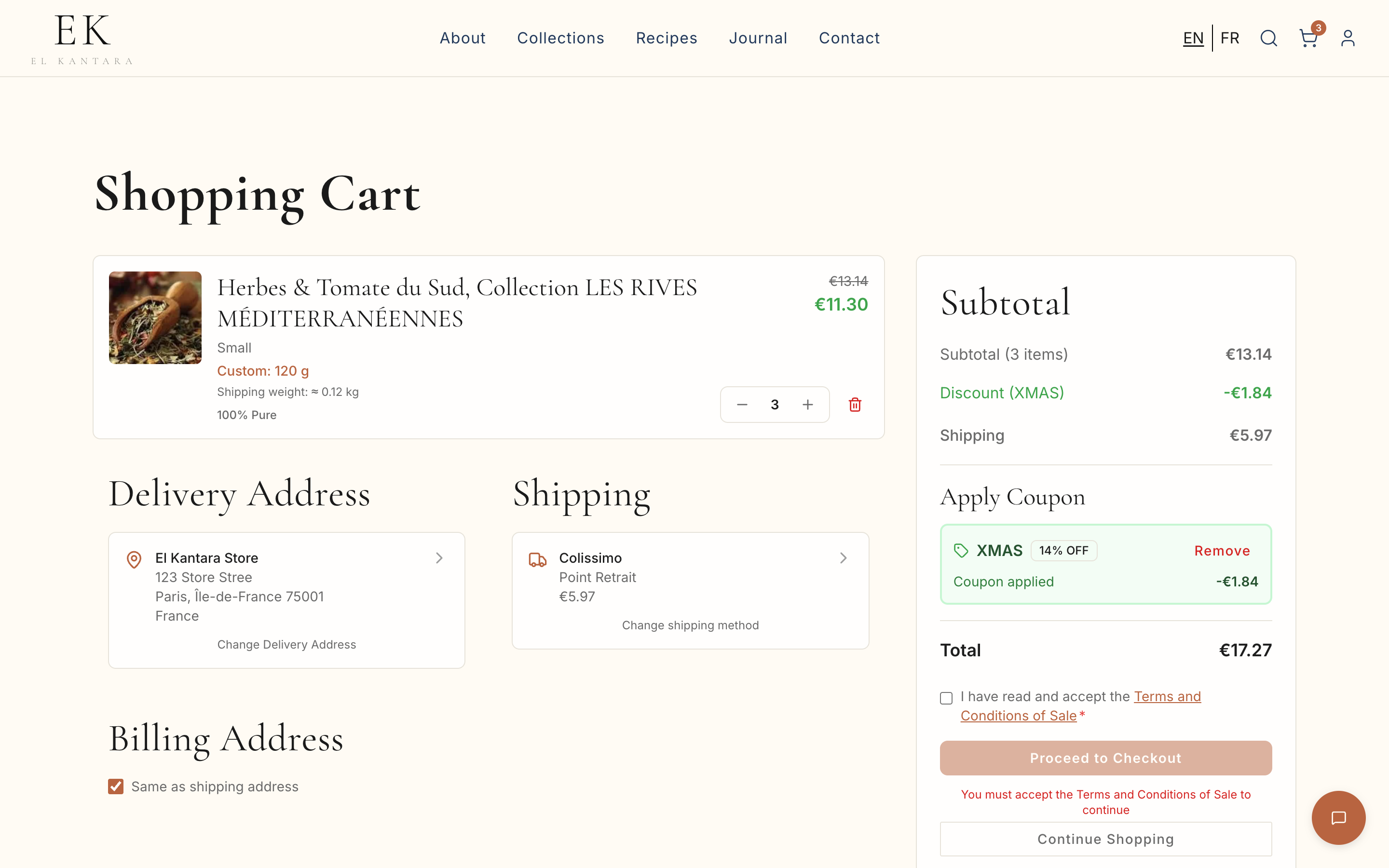Click the herbs product thumbnail image

pos(155,317)
